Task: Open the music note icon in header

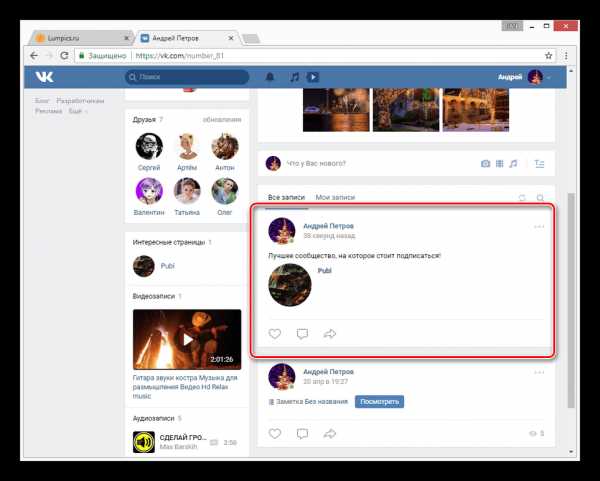Action: [x=294, y=77]
